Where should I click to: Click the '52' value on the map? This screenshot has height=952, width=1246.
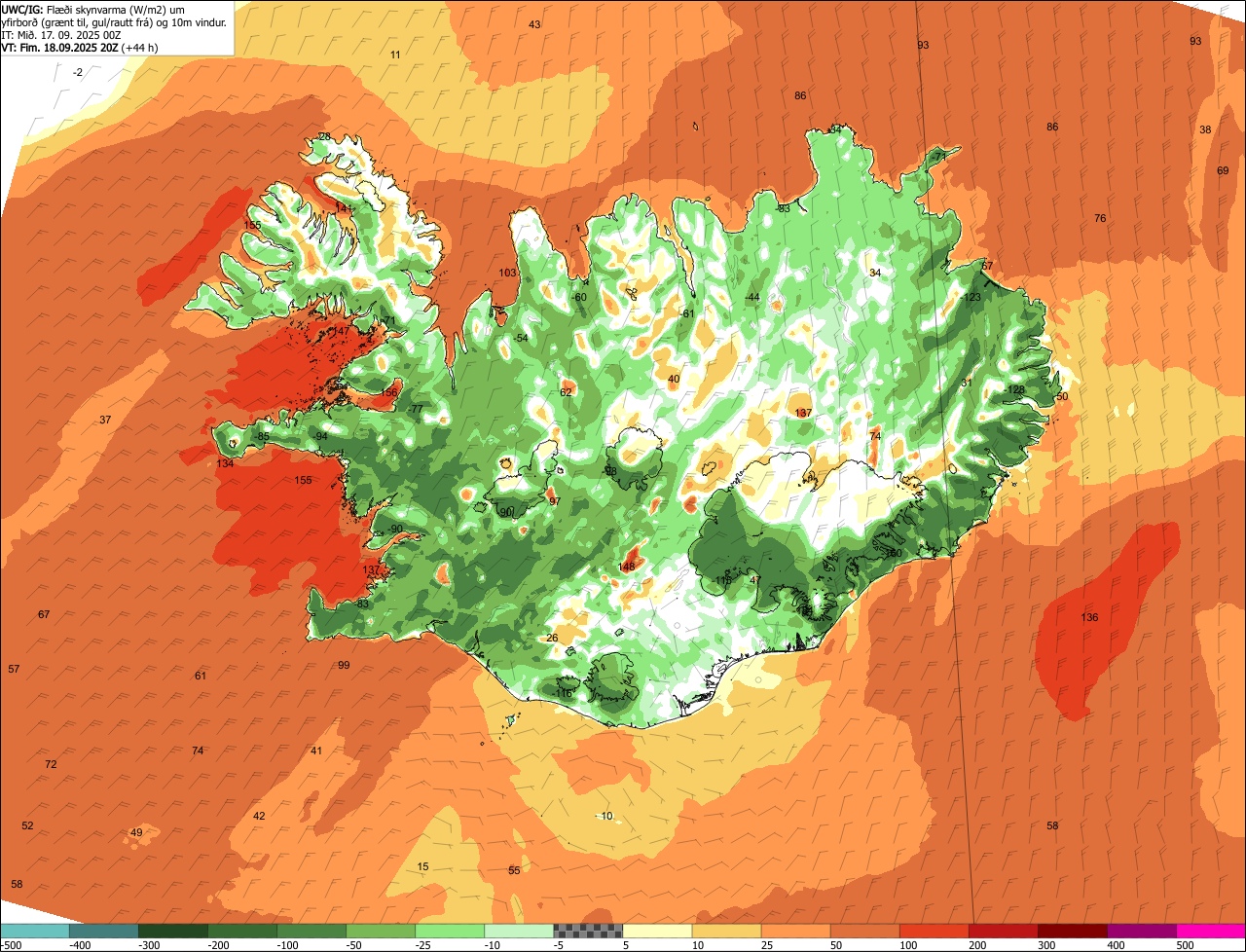(x=27, y=825)
